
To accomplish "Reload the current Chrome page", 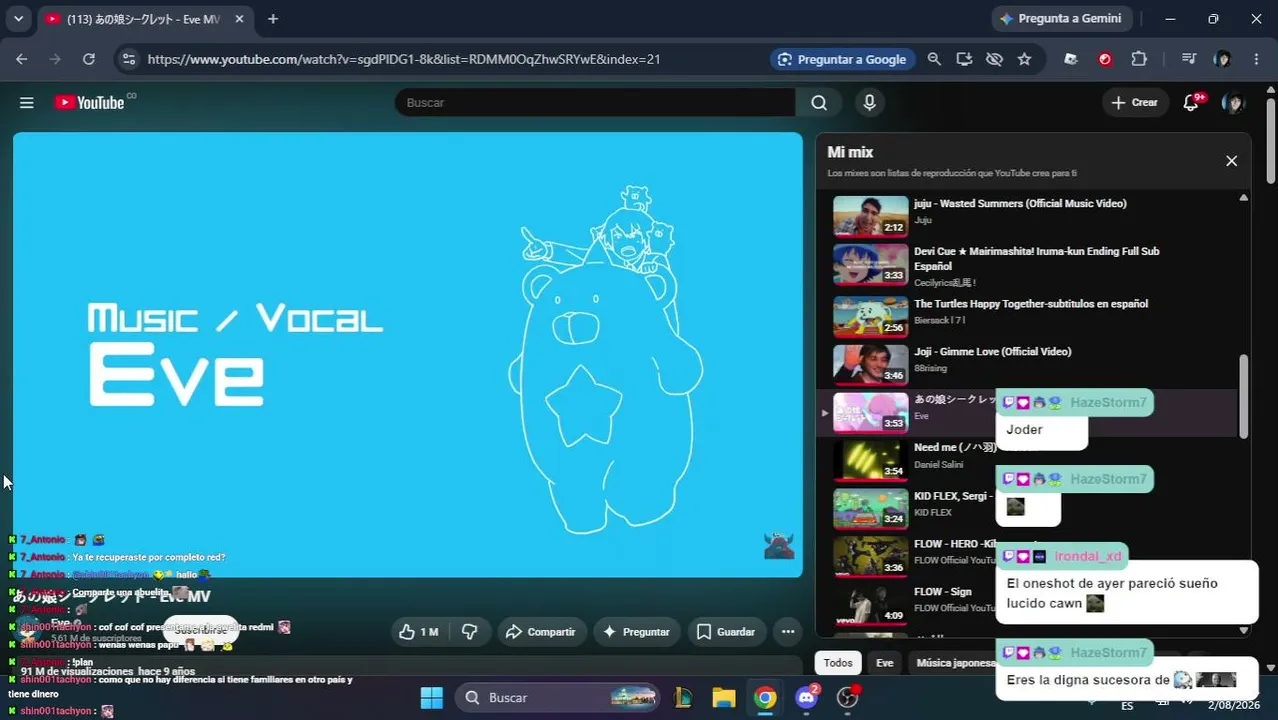I will (x=89, y=59).
